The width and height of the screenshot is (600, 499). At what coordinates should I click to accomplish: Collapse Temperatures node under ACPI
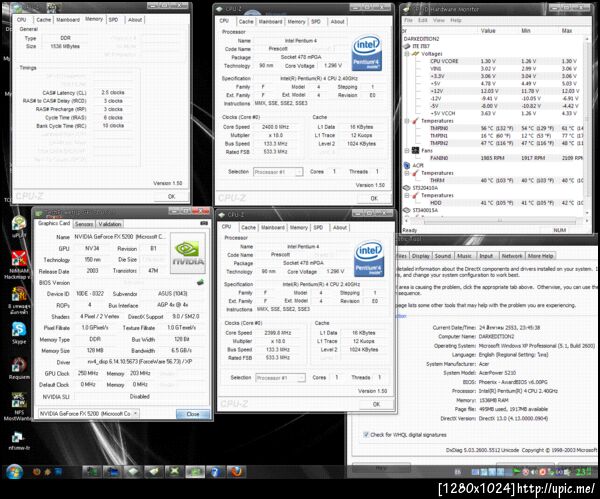tap(407, 173)
